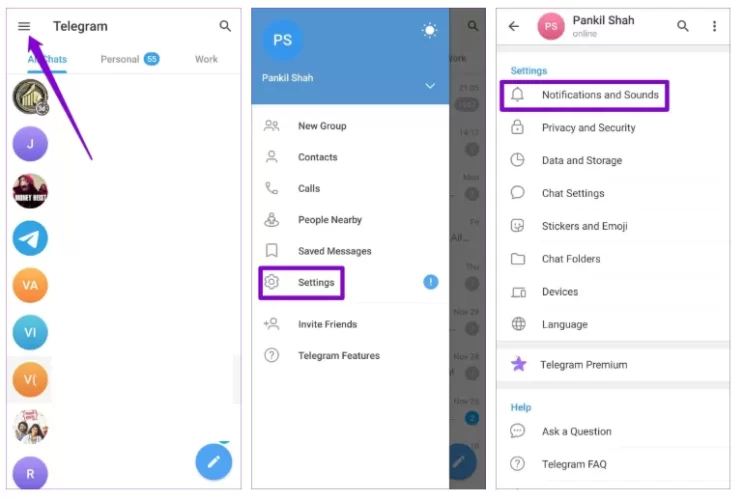743x500 pixels.
Task: Click the search icon in chat list
Action: (x=225, y=26)
